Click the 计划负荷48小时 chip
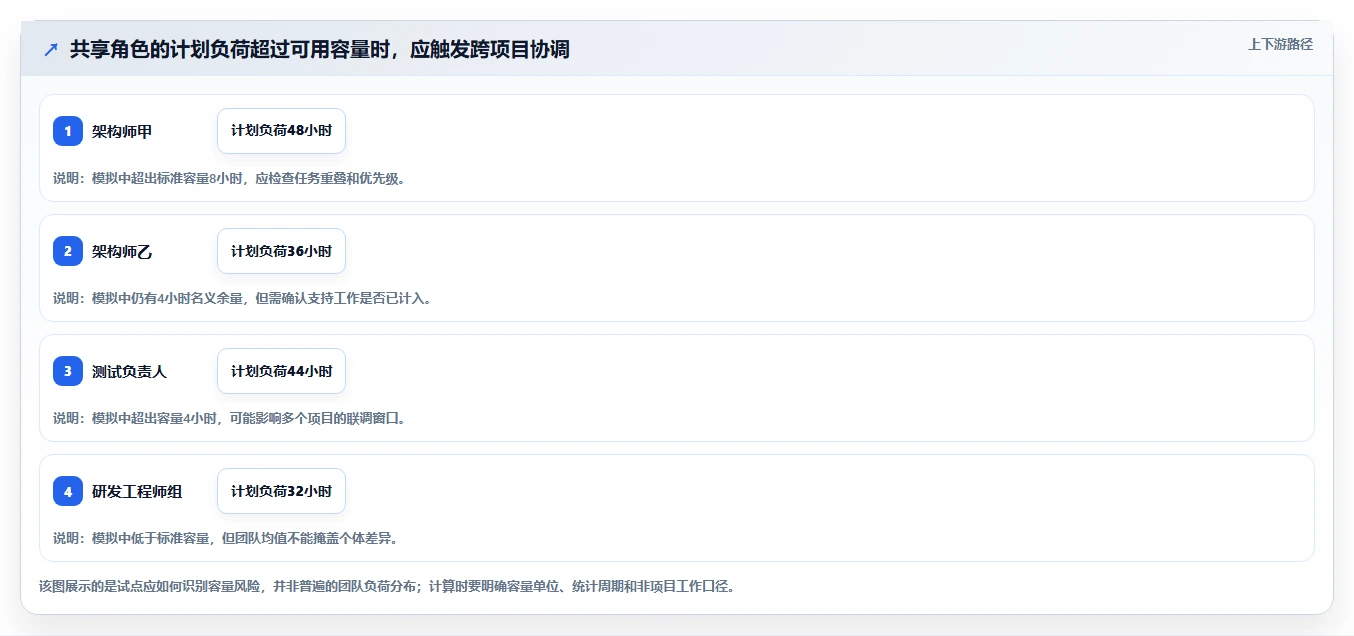1354x636 pixels. coord(281,131)
